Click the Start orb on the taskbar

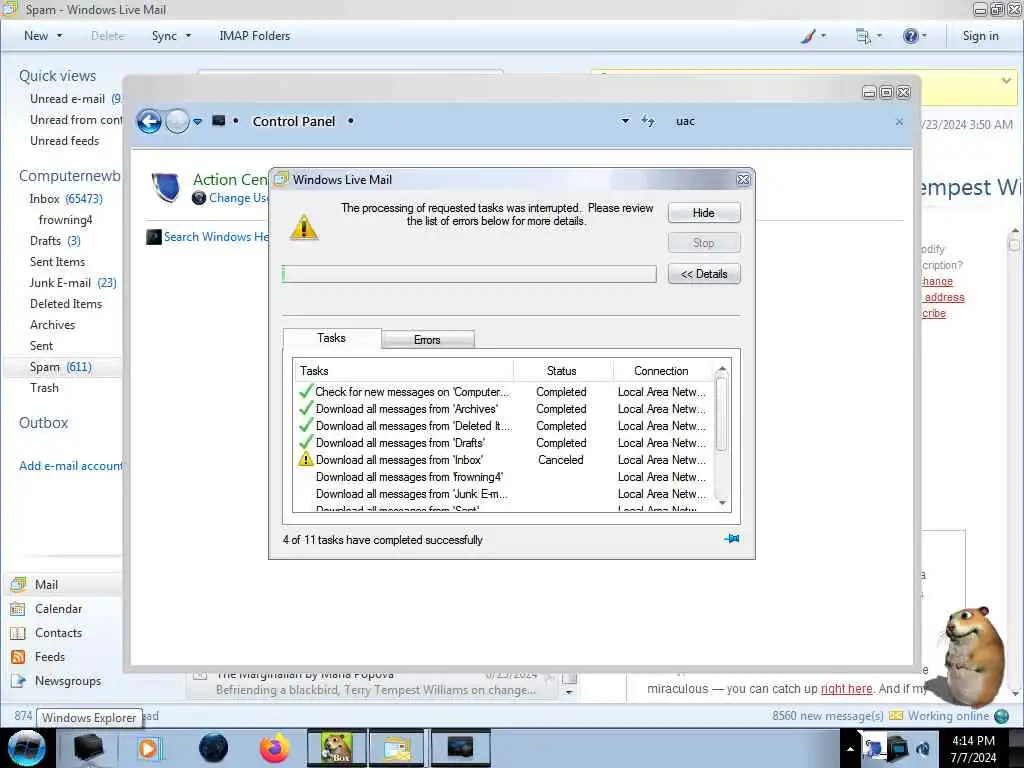pos(26,748)
